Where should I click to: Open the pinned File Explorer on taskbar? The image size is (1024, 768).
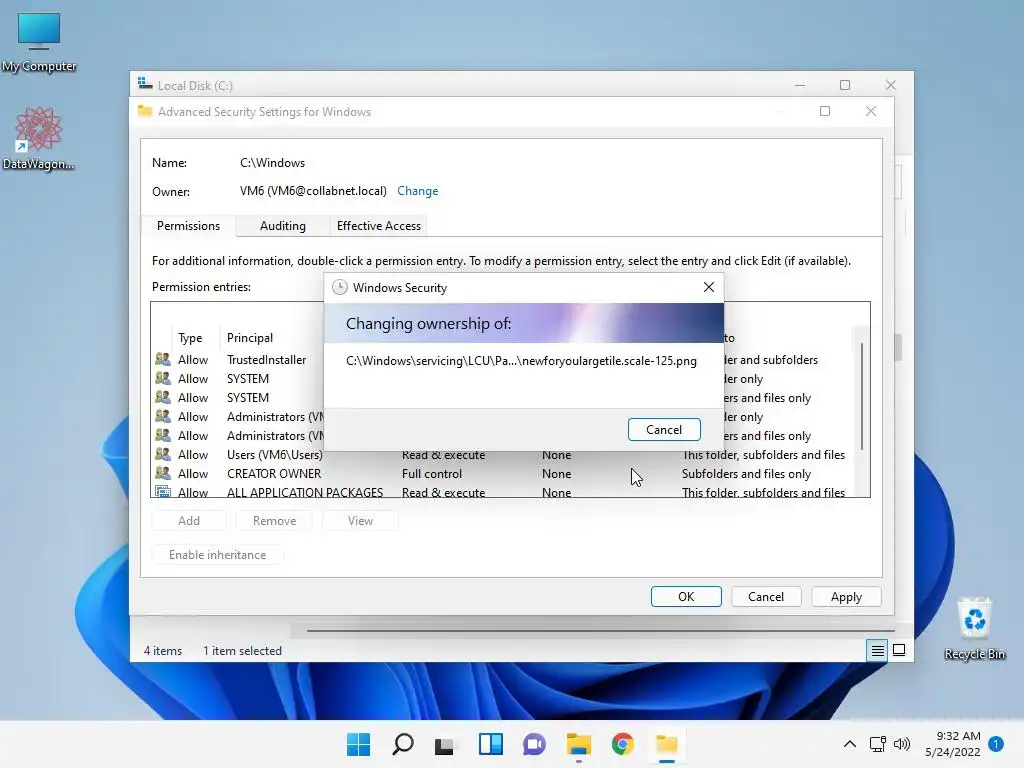pos(579,744)
